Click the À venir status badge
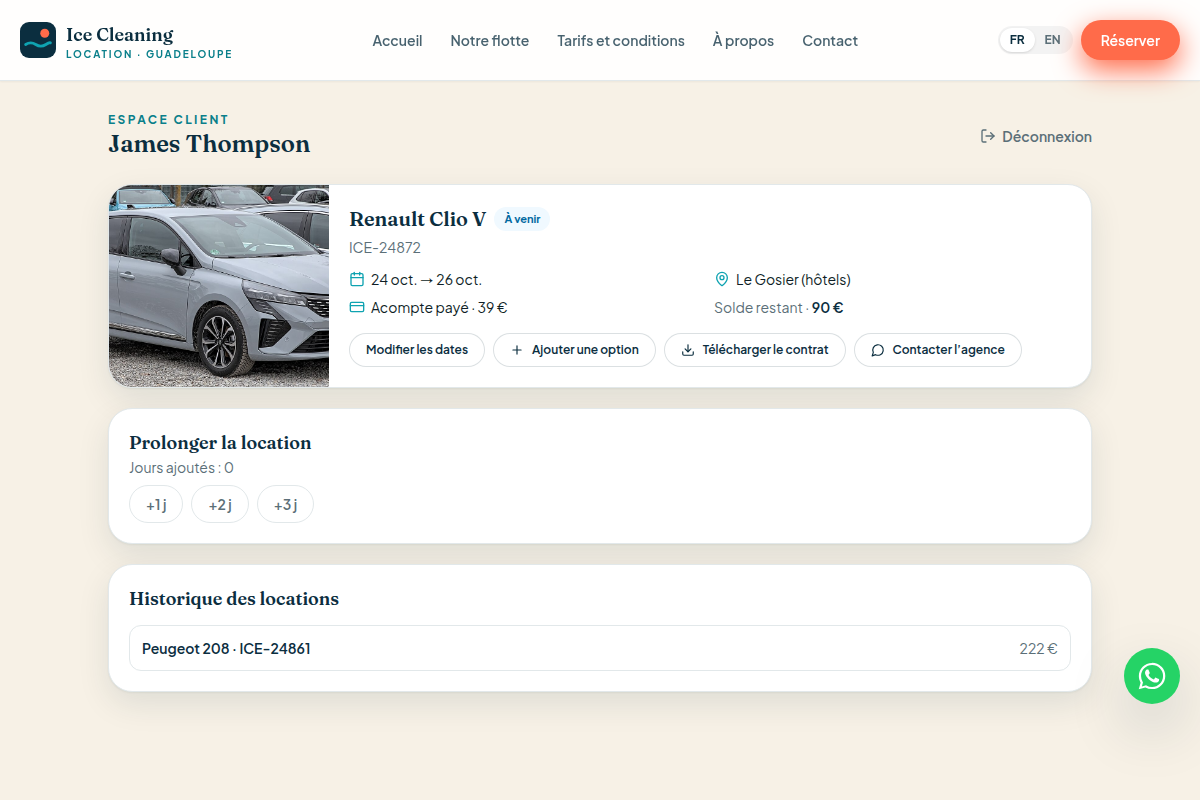1200x800 pixels. point(522,219)
